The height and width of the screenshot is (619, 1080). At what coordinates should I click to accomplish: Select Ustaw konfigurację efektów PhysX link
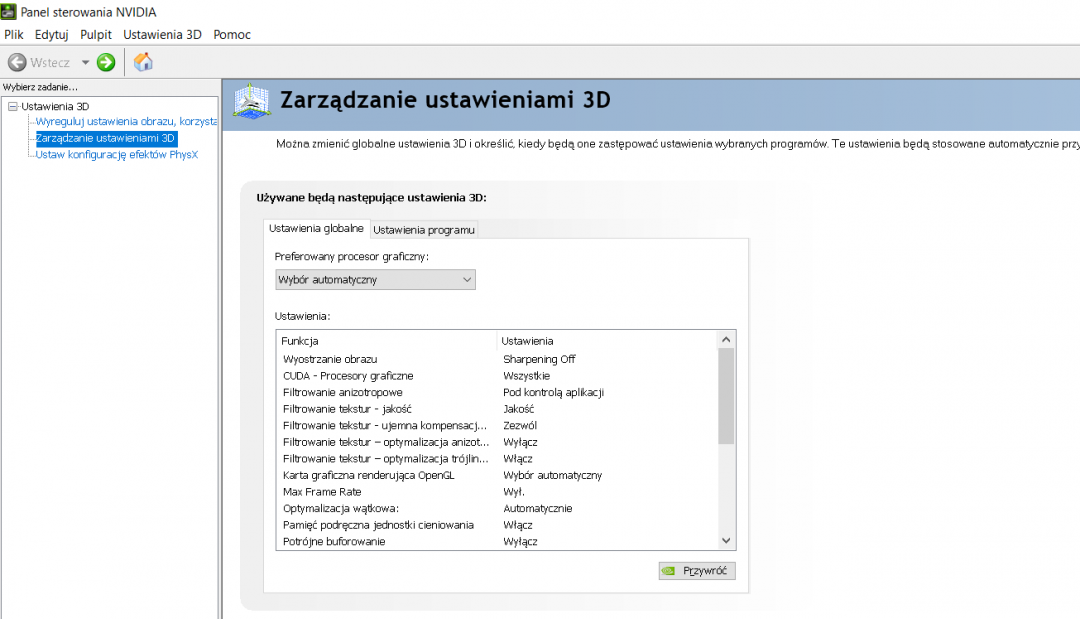pyautogui.click(x=117, y=154)
